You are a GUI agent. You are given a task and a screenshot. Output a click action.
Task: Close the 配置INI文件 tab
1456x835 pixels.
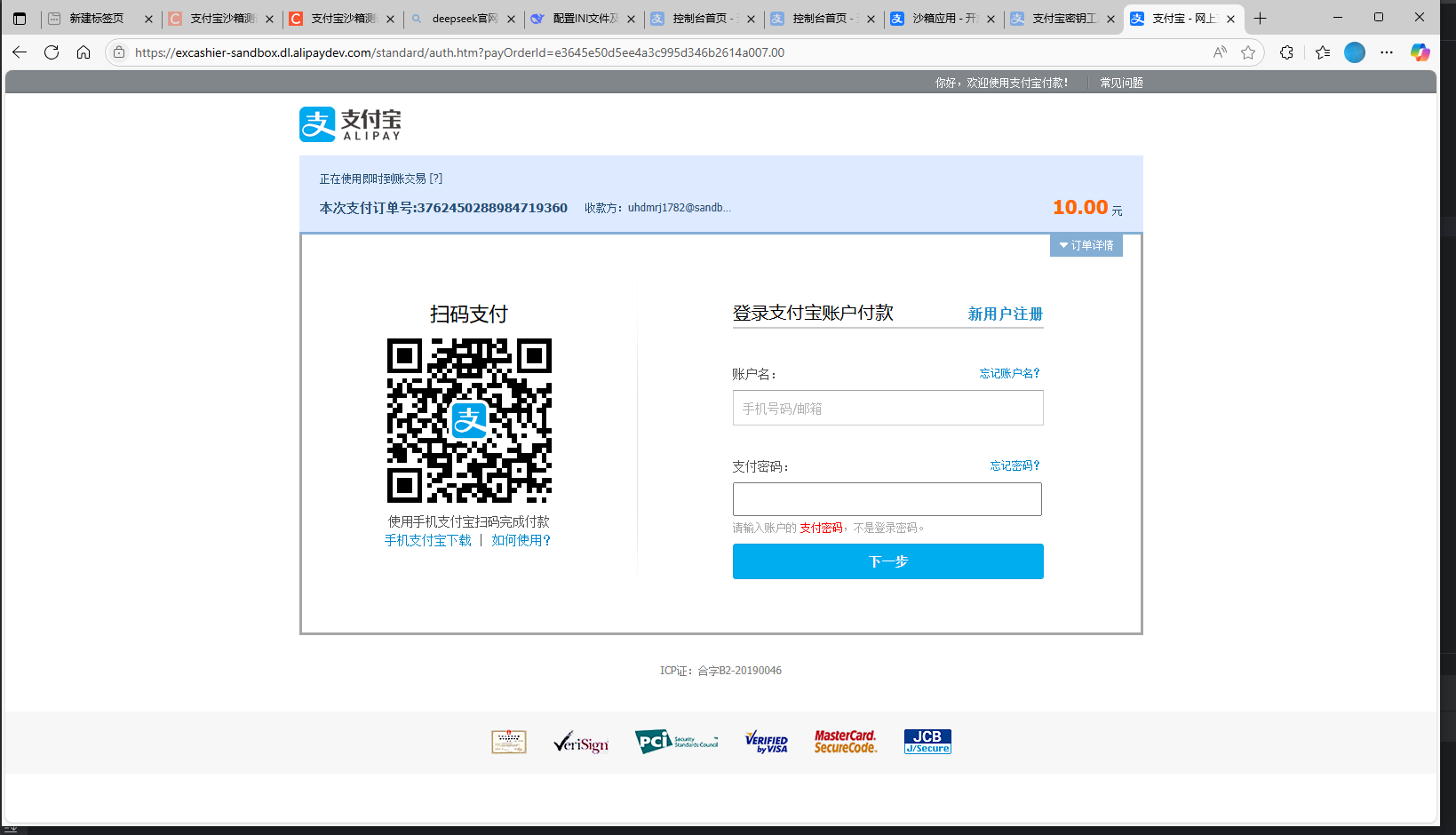pos(631,19)
